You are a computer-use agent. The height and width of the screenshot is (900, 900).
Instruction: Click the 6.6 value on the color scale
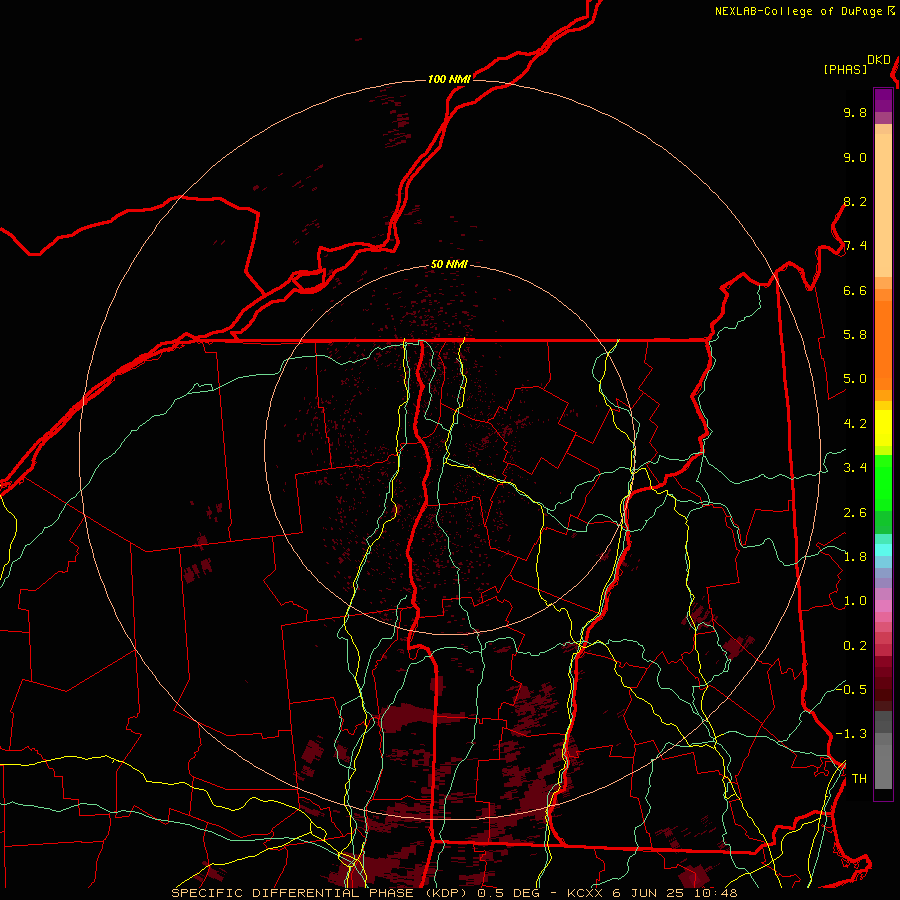(855, 290)
